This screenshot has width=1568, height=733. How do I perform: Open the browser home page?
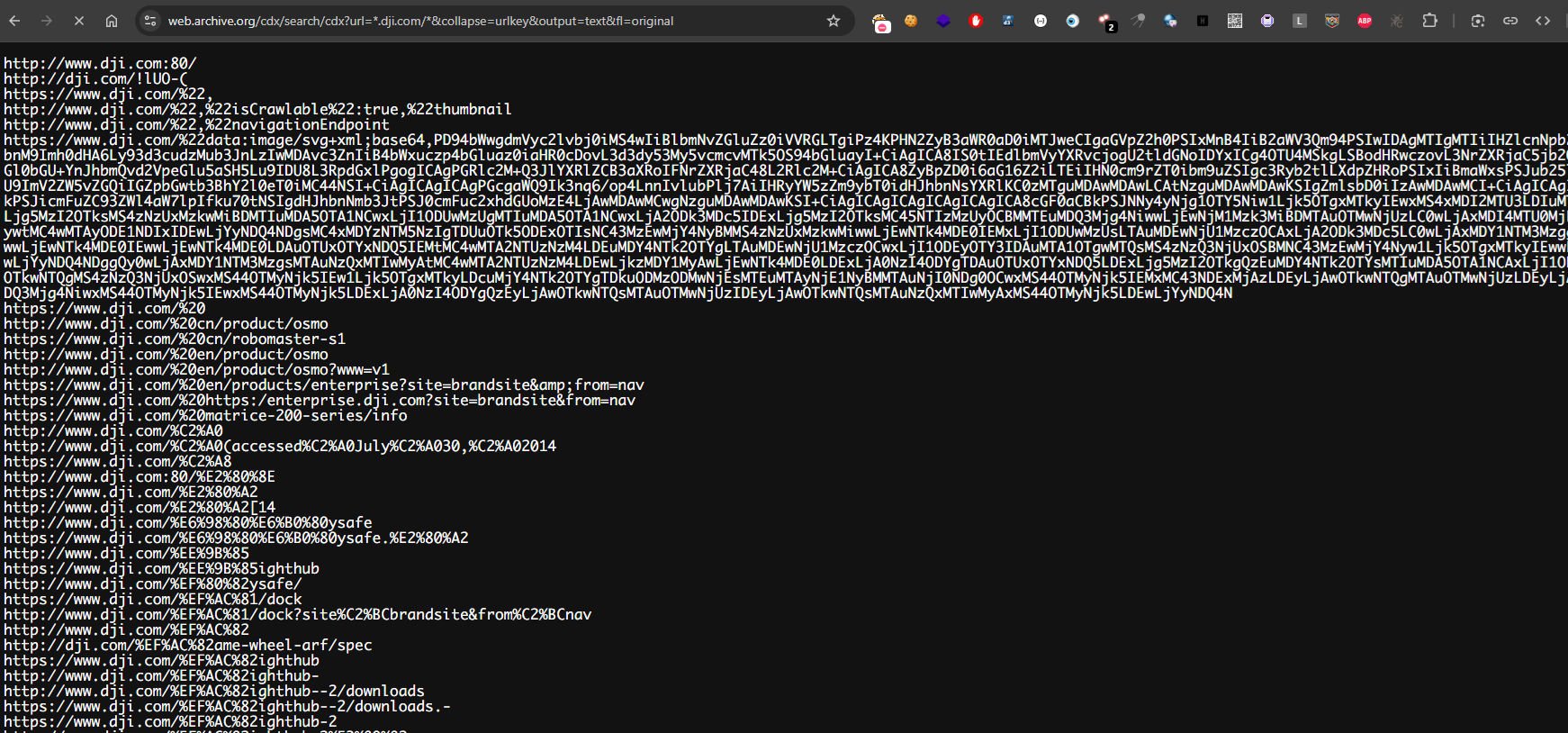(x=112, y=21)
